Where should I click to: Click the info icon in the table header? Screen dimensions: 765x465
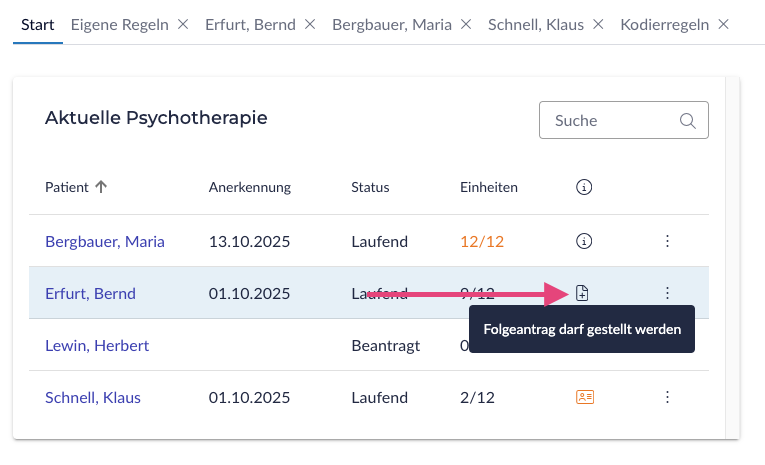pos(585,187)
